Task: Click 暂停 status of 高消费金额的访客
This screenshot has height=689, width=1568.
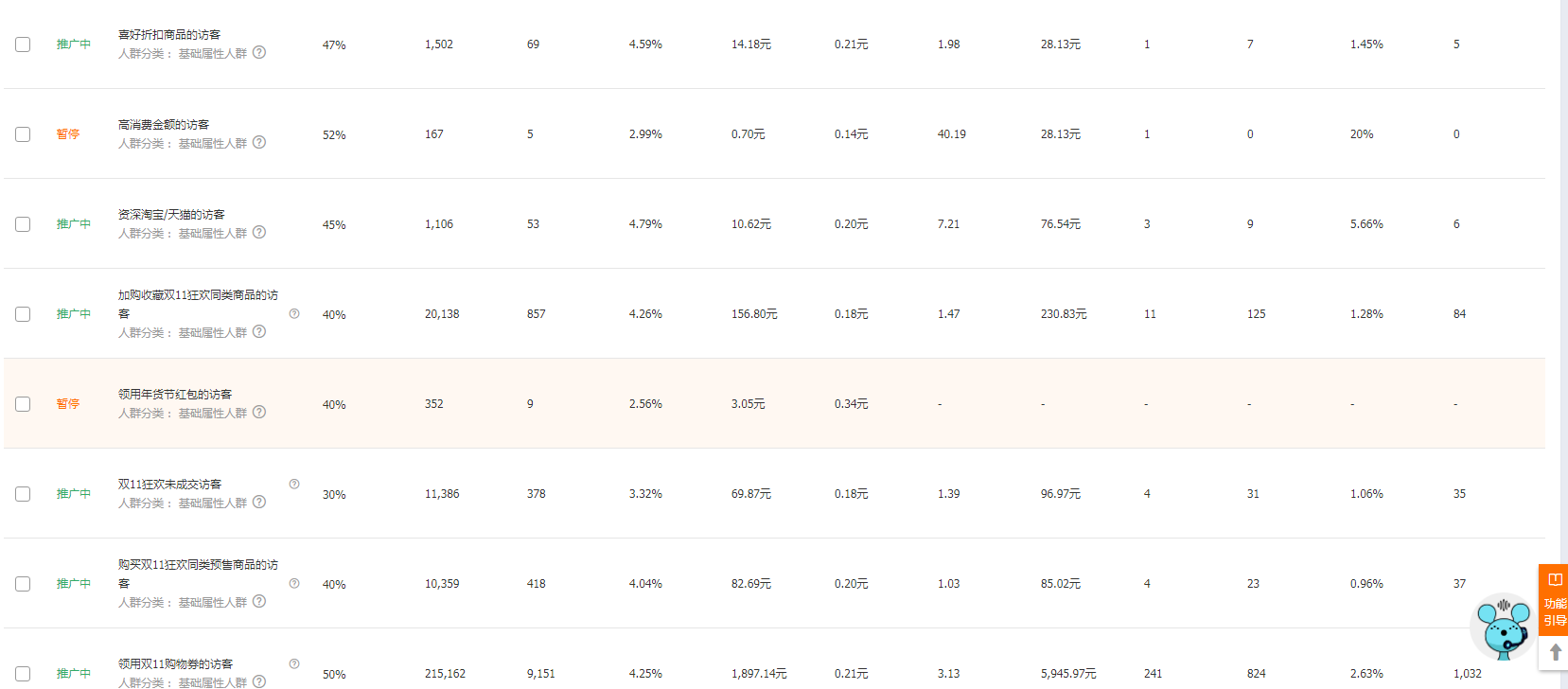Action: 68,134
